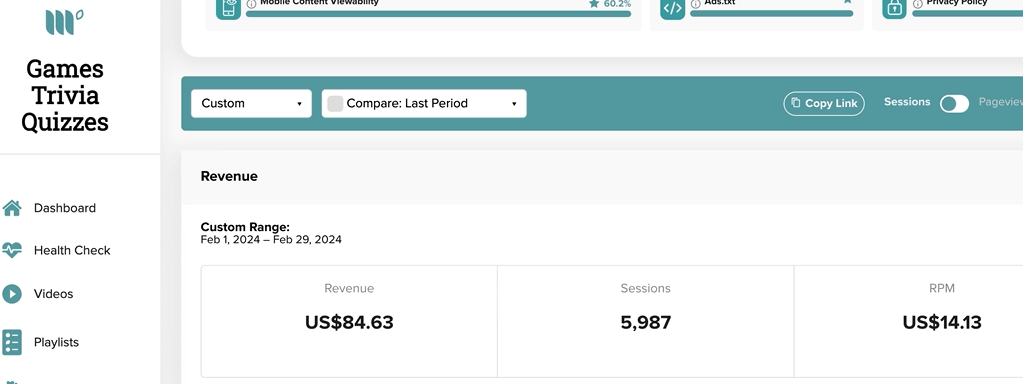The height and width of the screenshot is (384, 1023).
Task: Click the Playlists list icon
Action: (x=12, y=342)
